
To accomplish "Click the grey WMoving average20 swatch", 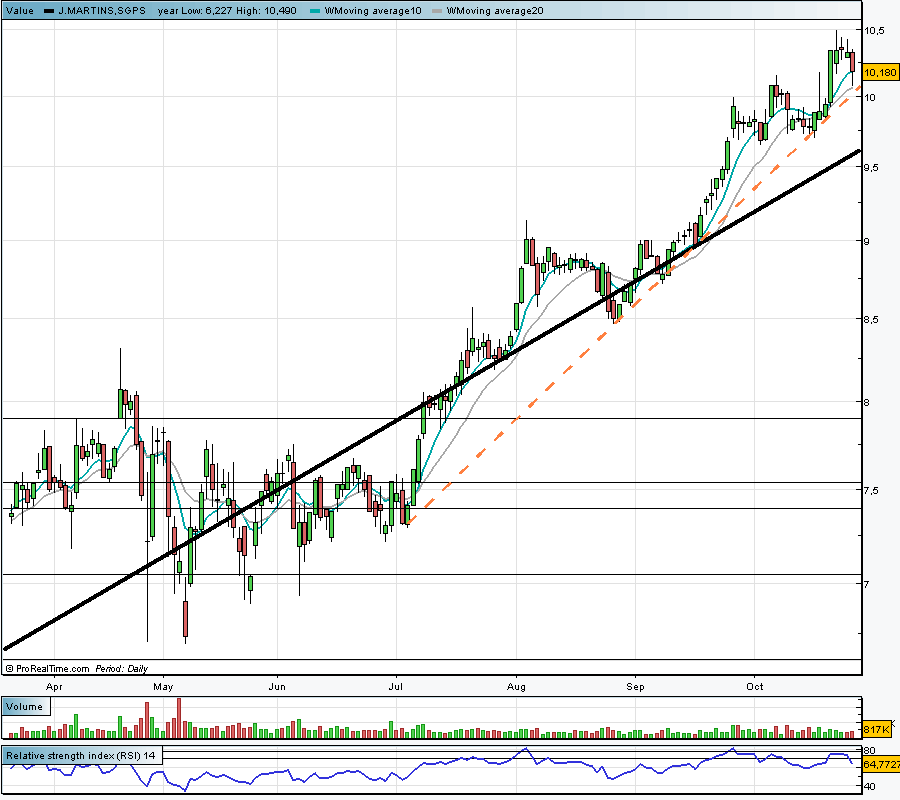I will coord(437,11).
